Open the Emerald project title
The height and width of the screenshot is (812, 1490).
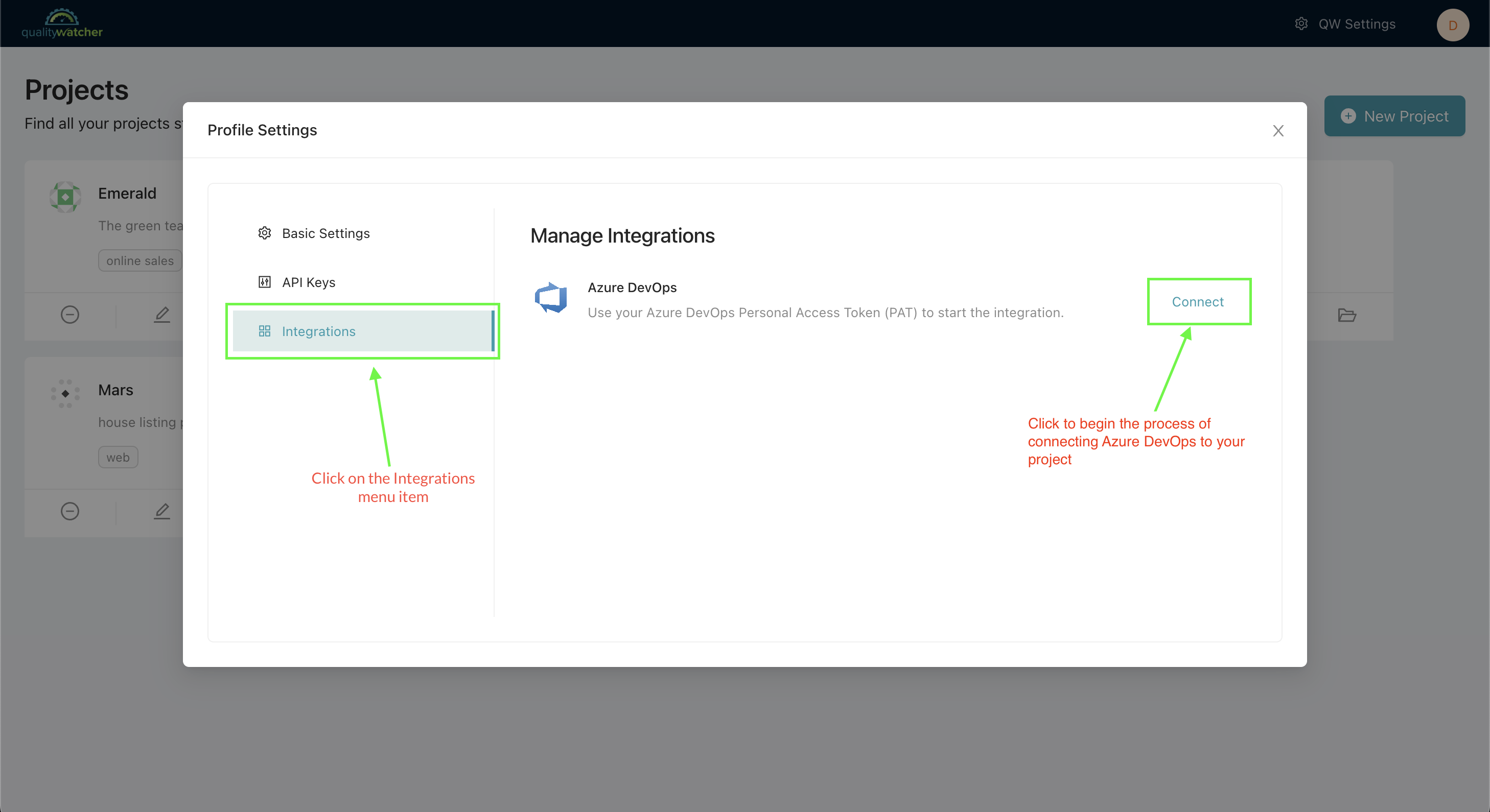coord(127,193)
